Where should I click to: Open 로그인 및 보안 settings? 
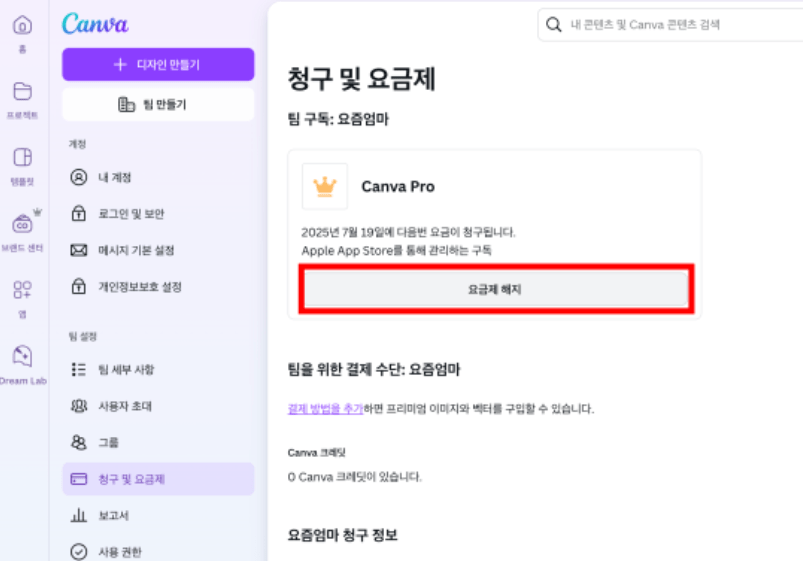pos(158,214)
